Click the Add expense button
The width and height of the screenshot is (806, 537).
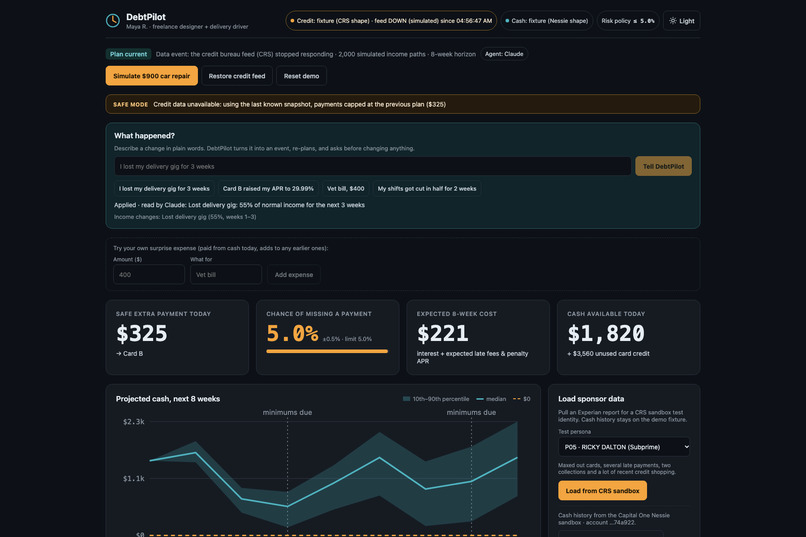pos(294,275)
